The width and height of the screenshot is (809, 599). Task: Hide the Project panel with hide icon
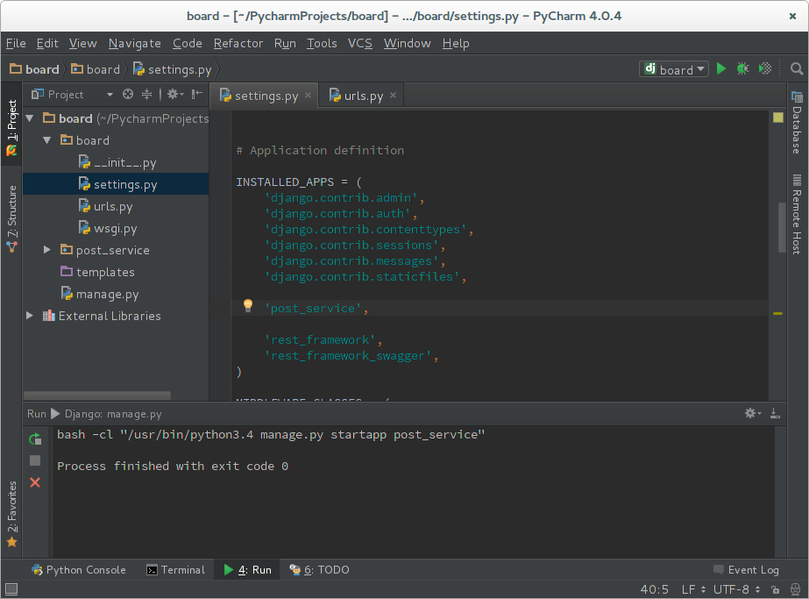[197, 94]
